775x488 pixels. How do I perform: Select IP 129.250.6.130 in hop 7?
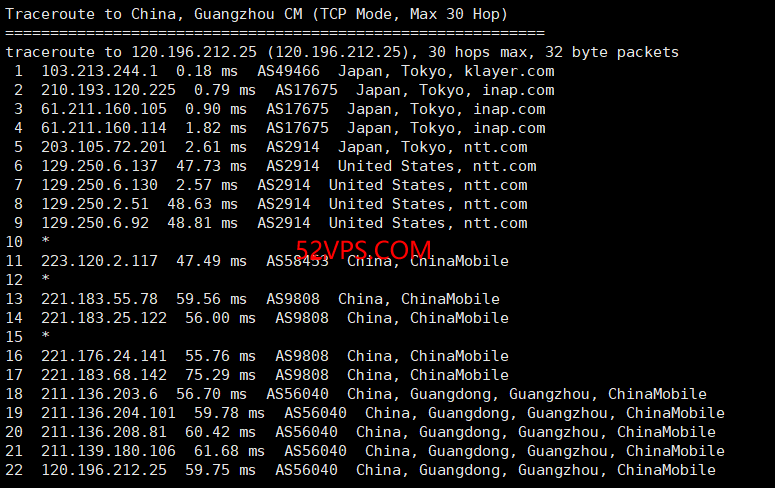99,185
